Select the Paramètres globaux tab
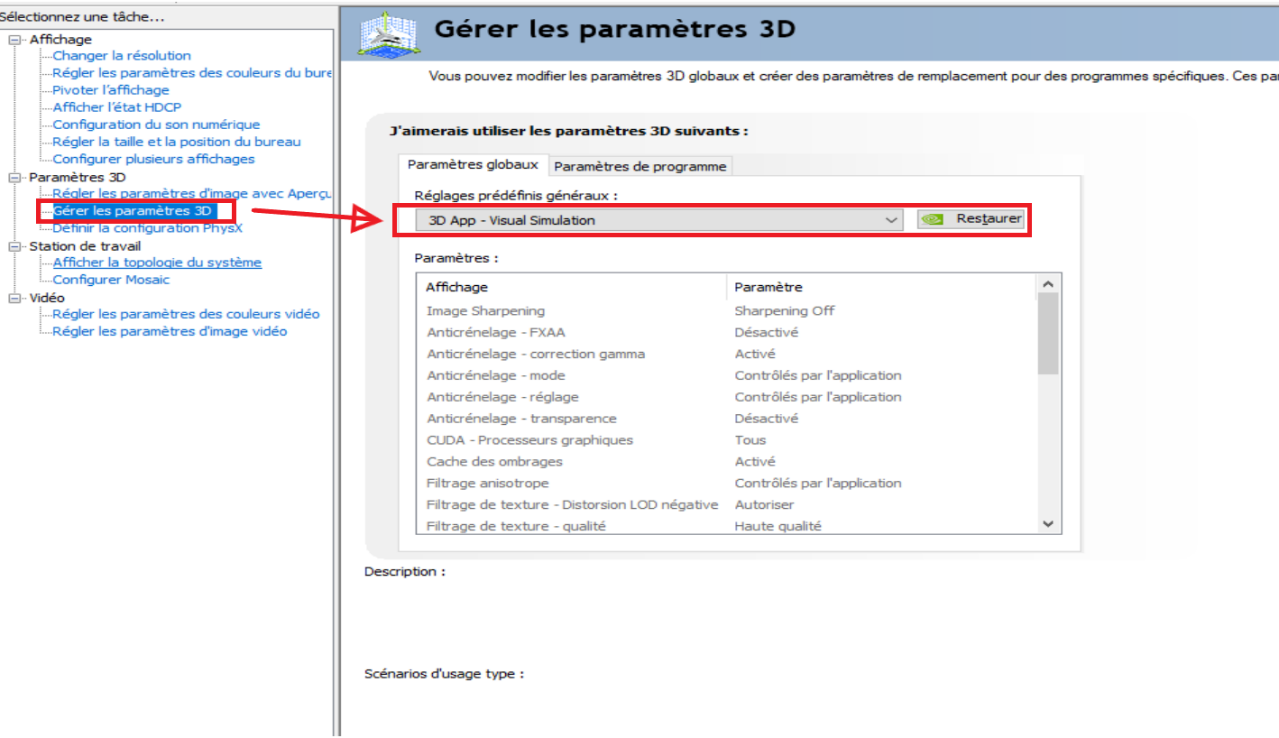The width and height of the screenshot is (1279, 738). (473, 165)
